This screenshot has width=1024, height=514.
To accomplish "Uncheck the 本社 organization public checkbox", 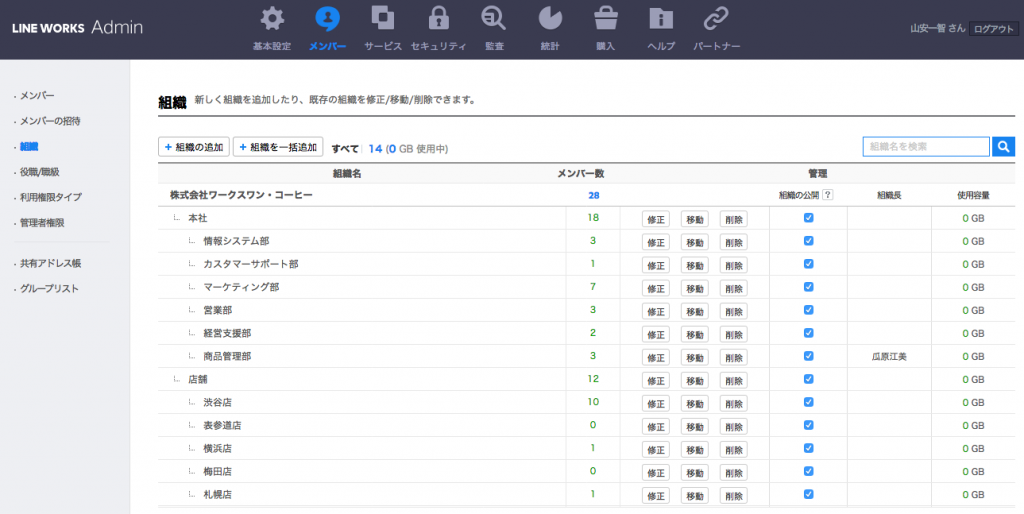I will point(808,218).
